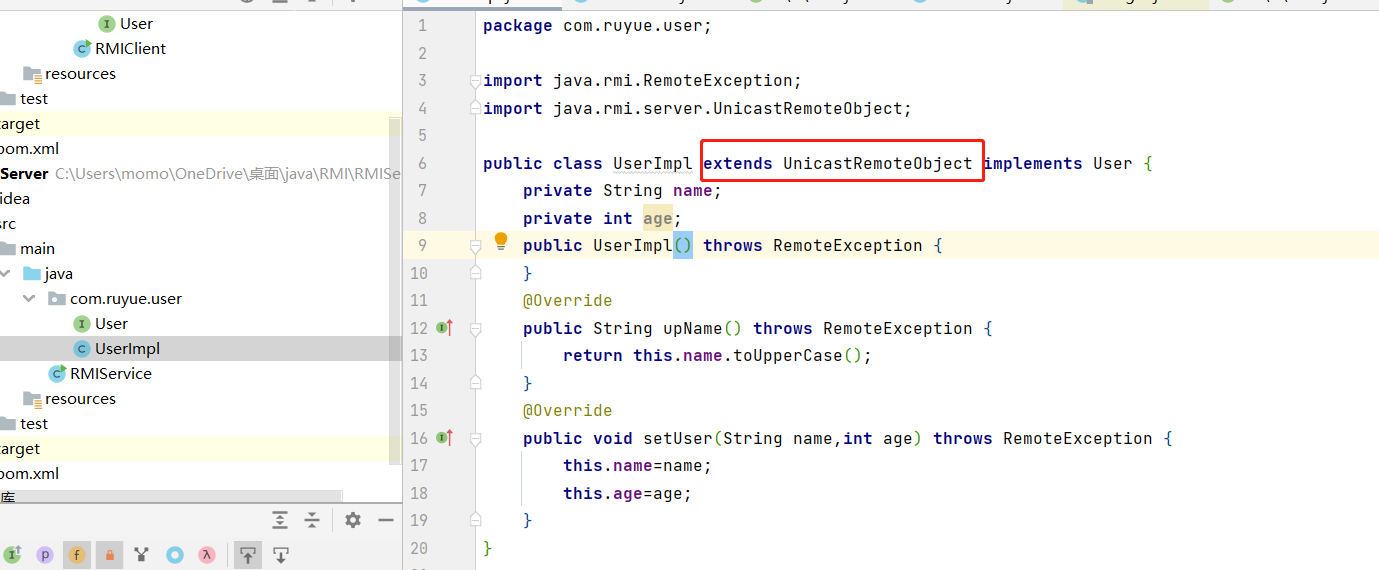
Task: Hide the Structure panel with minus icon
Action: pos(386,520)
